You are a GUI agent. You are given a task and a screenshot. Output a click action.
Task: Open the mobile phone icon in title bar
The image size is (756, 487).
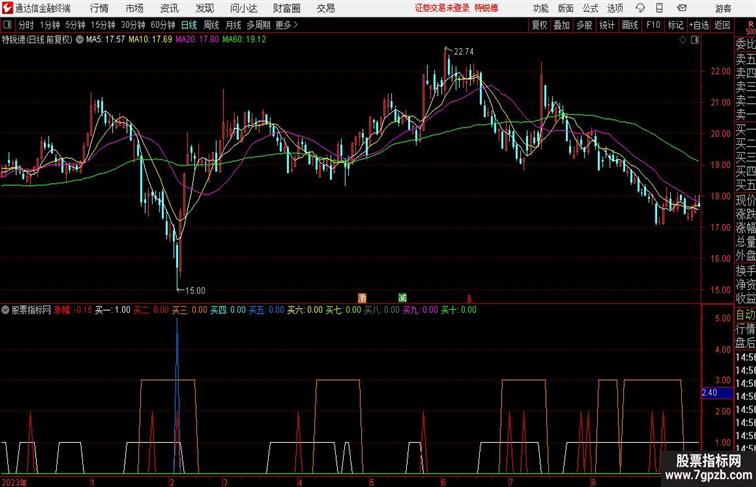(660, 8)
